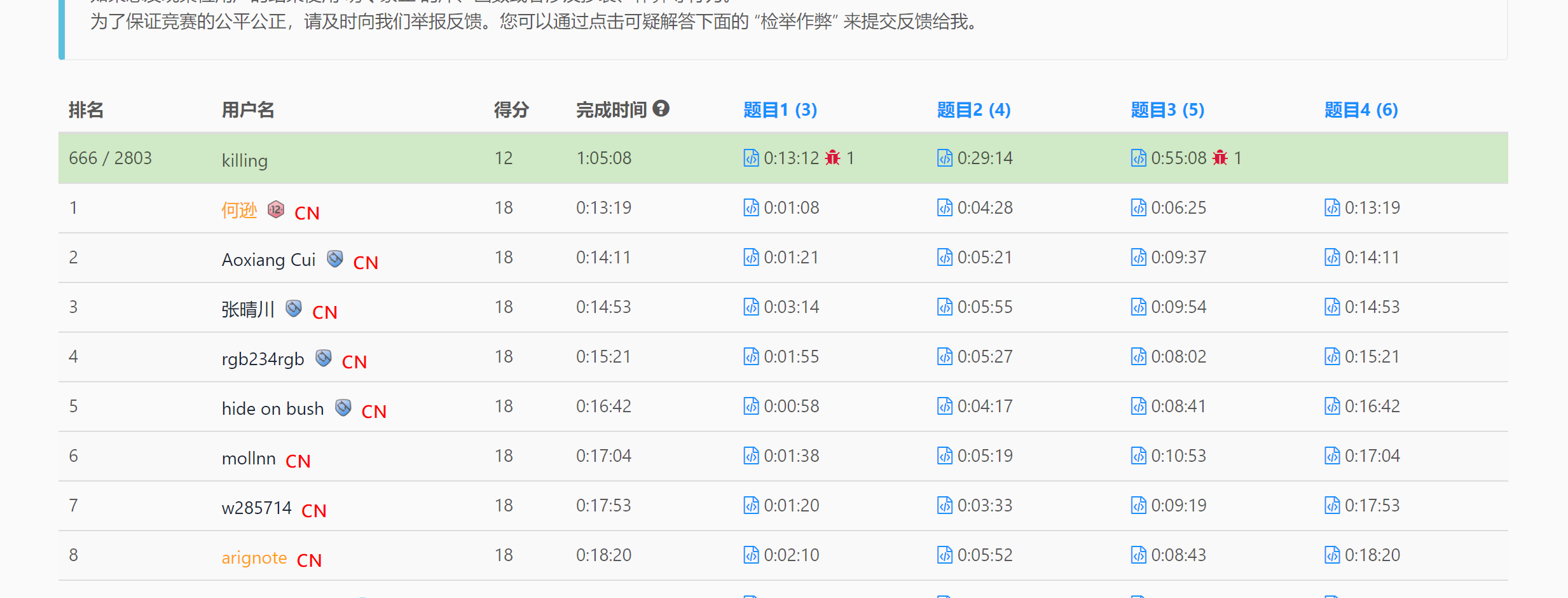Open Aoxiang Cui's code icon at 0:09:37
Image resolution: width=1568 pixels, height=598 pixels.
1138,257
